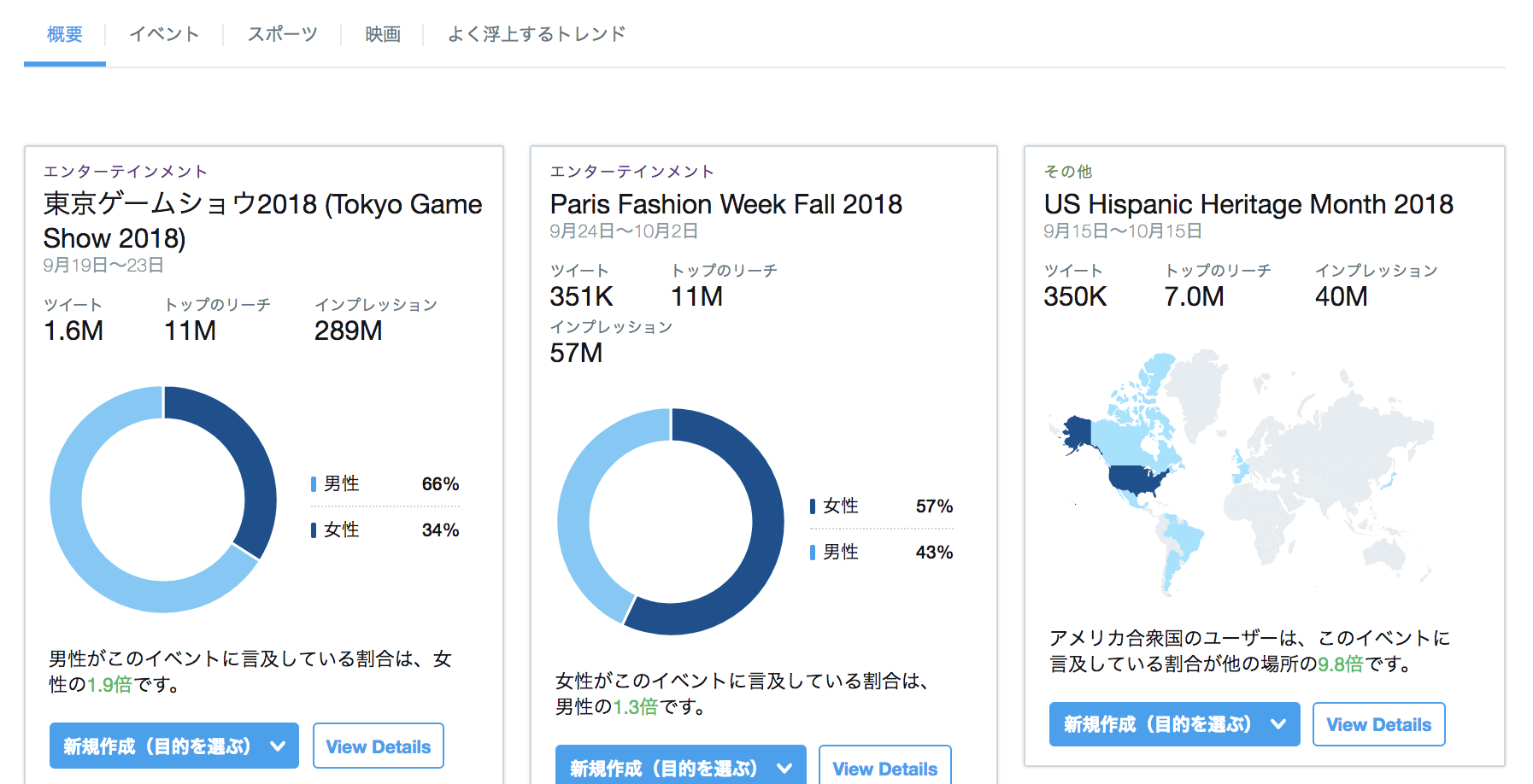Click エンターテインメント label above Tokyo Game Show
Viewport: 1533px width, 784px height.
coord(126,171)
